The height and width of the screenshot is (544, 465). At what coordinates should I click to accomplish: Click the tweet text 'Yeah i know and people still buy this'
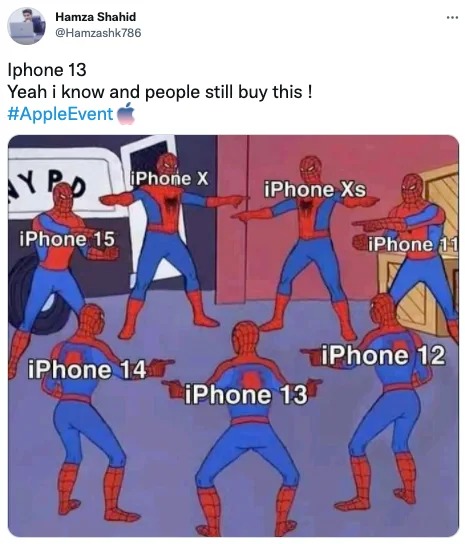click(x=155, y=92)
